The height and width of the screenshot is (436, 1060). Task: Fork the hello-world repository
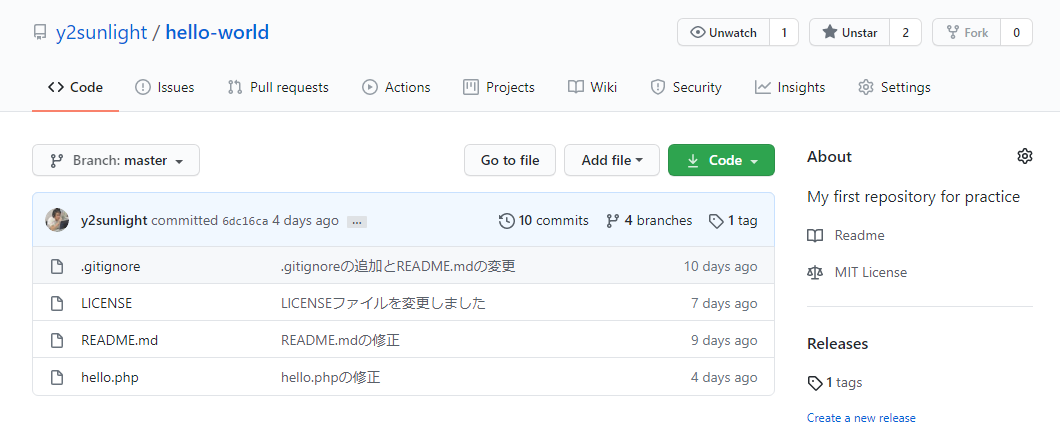[x=966, y=33]
